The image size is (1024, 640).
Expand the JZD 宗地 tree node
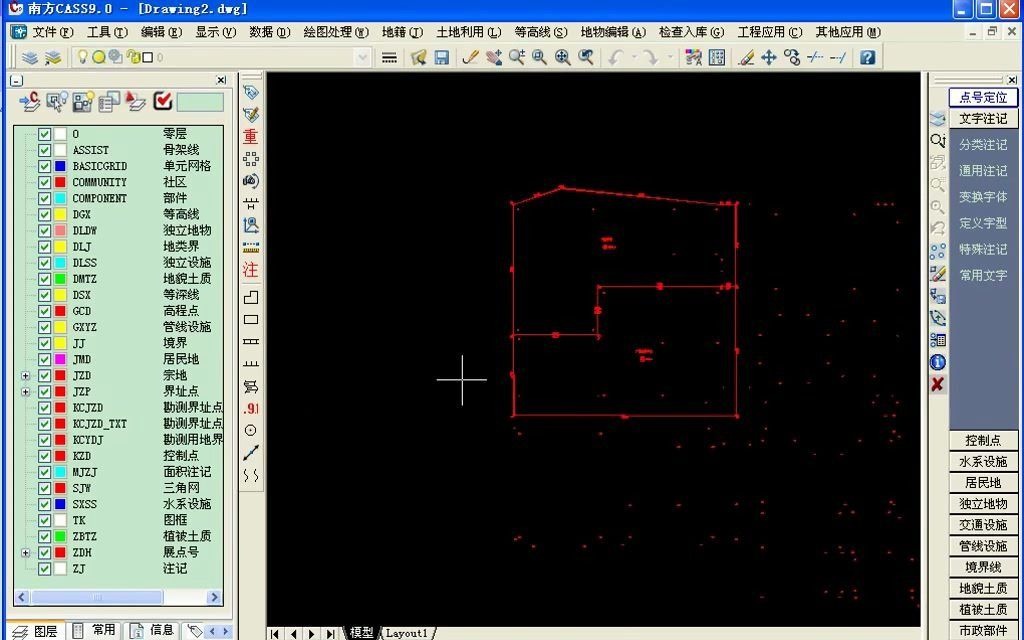(x=25, y=375)
